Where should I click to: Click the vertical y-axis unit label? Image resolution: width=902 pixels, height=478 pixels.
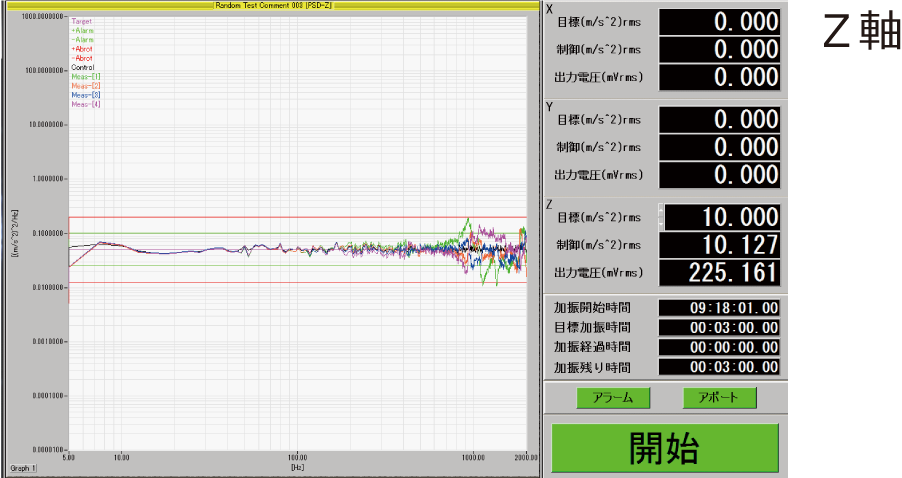(15, 233)
